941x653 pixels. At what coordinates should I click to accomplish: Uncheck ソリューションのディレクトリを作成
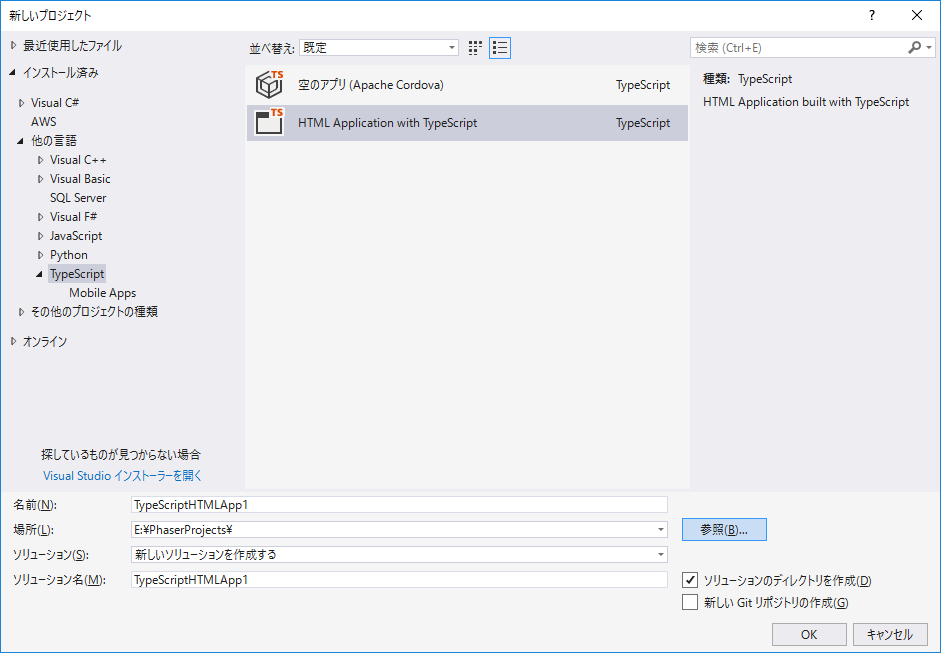pos(690,580)
